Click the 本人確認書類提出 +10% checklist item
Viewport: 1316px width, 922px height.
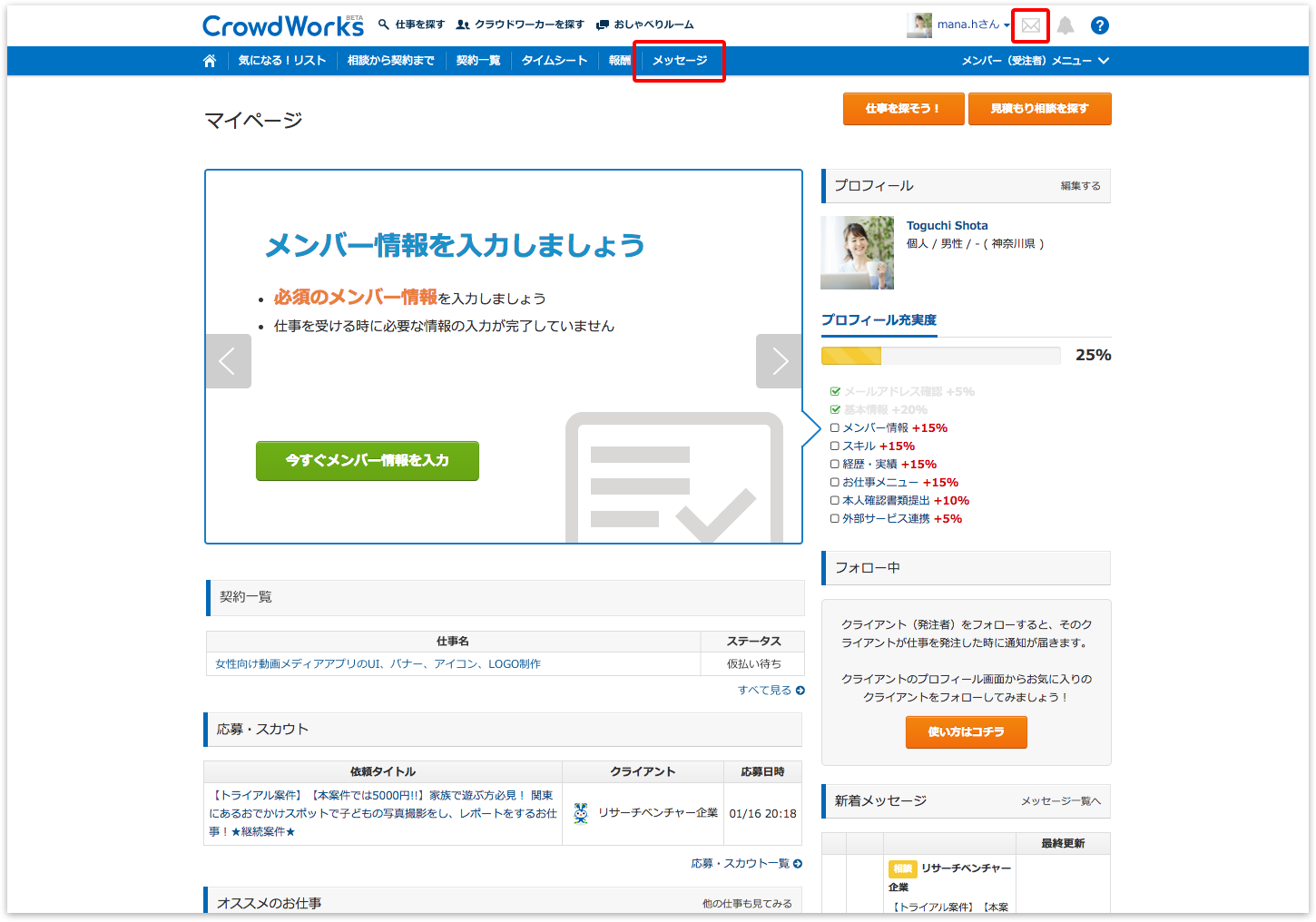tap(899, 501)
